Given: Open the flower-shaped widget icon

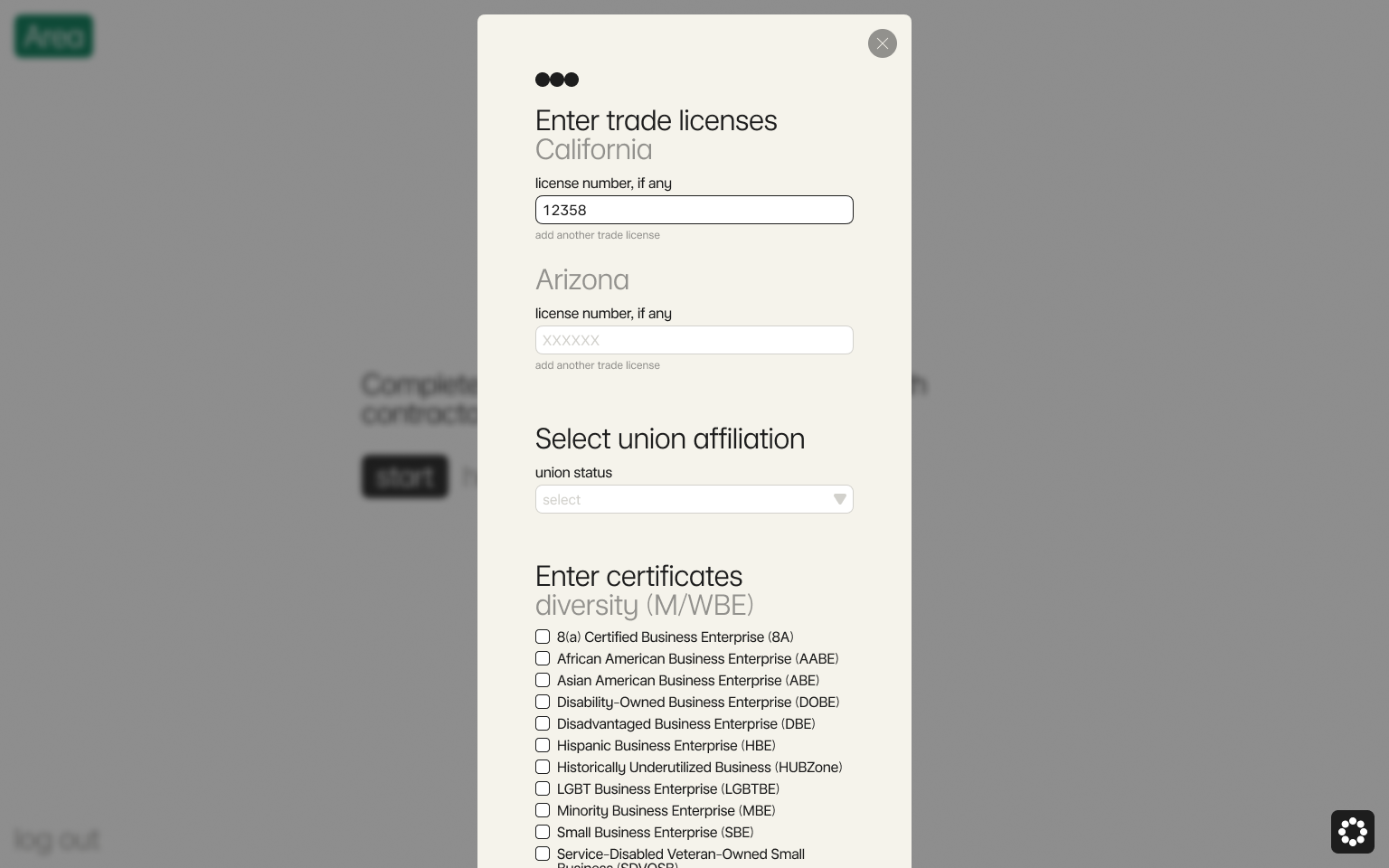Looking at the screenshot, I should 1353,832.
